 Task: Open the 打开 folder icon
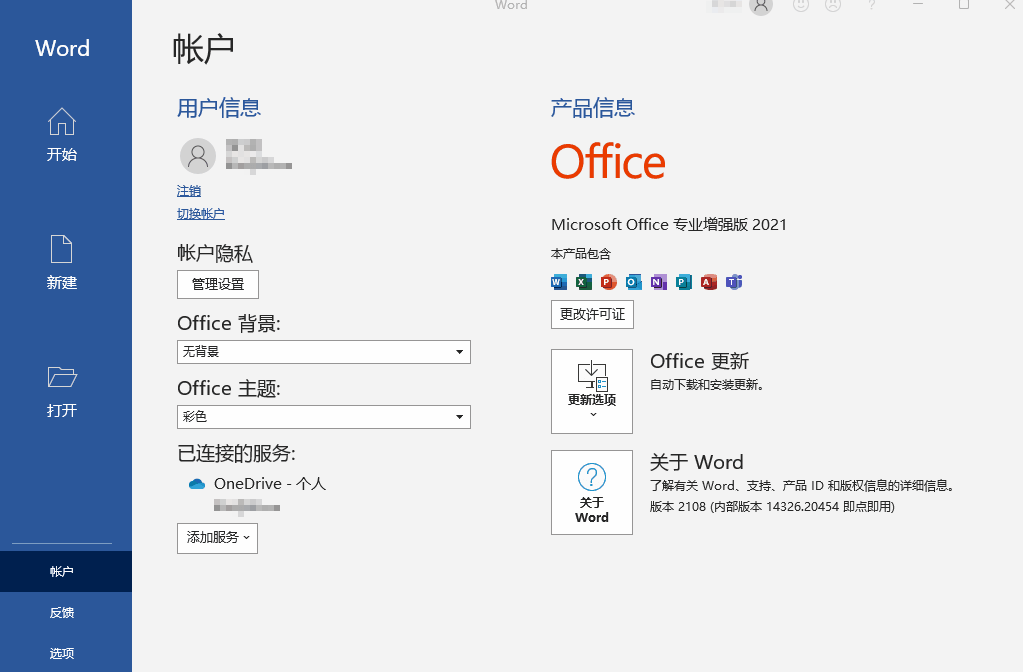(x=62, y=376)
